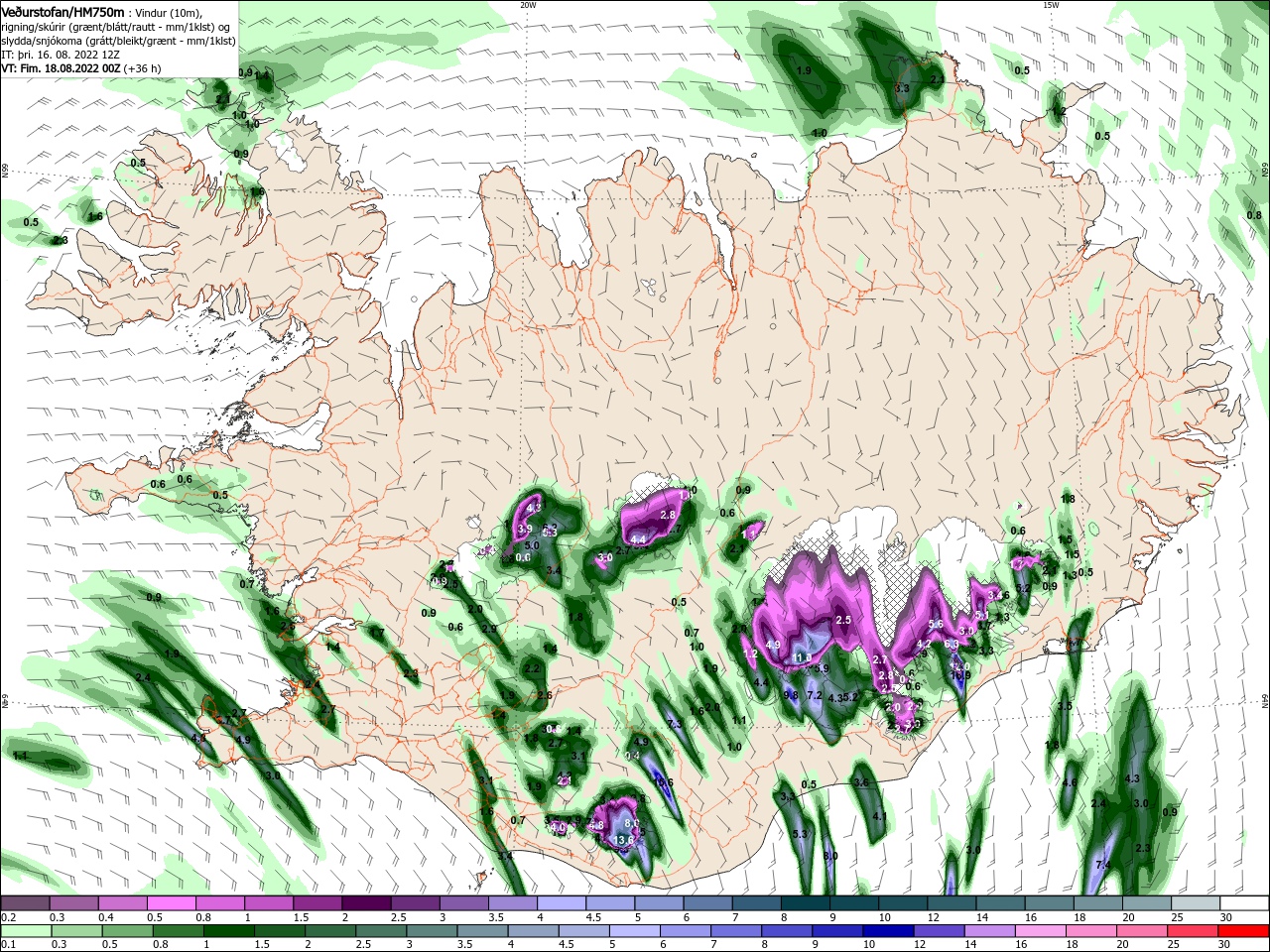
Task: Select the 'slydda/snjókoma' legend description line
Action: (118, 41)
